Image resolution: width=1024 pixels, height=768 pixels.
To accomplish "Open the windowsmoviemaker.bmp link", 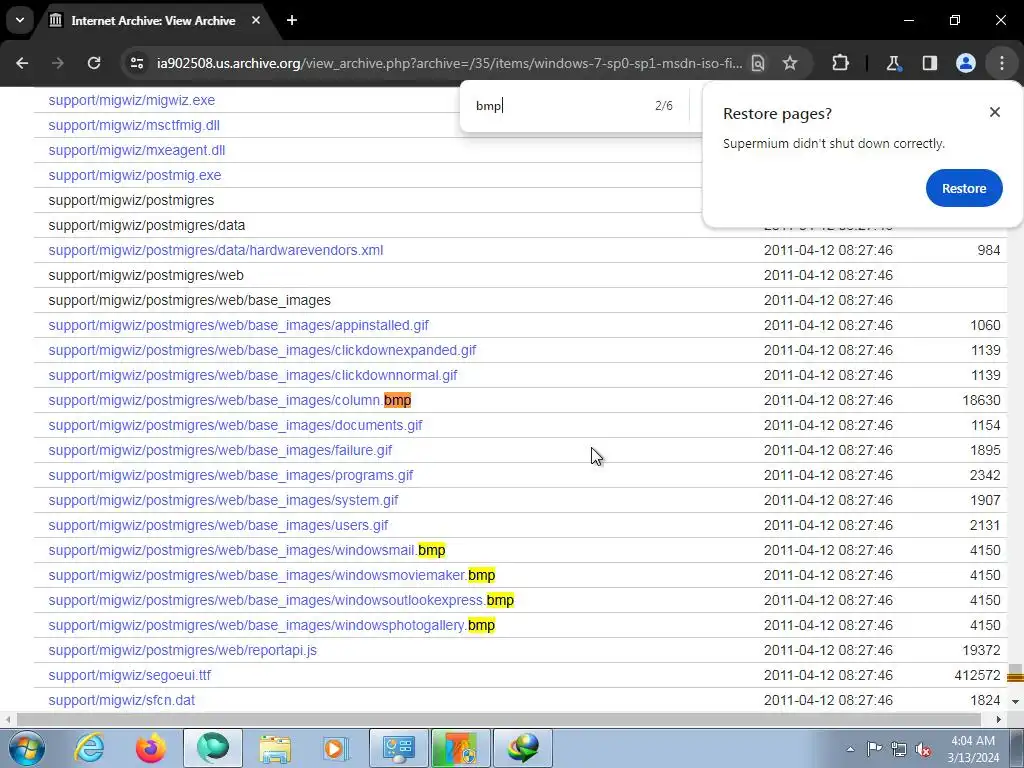I will [272, 575].
